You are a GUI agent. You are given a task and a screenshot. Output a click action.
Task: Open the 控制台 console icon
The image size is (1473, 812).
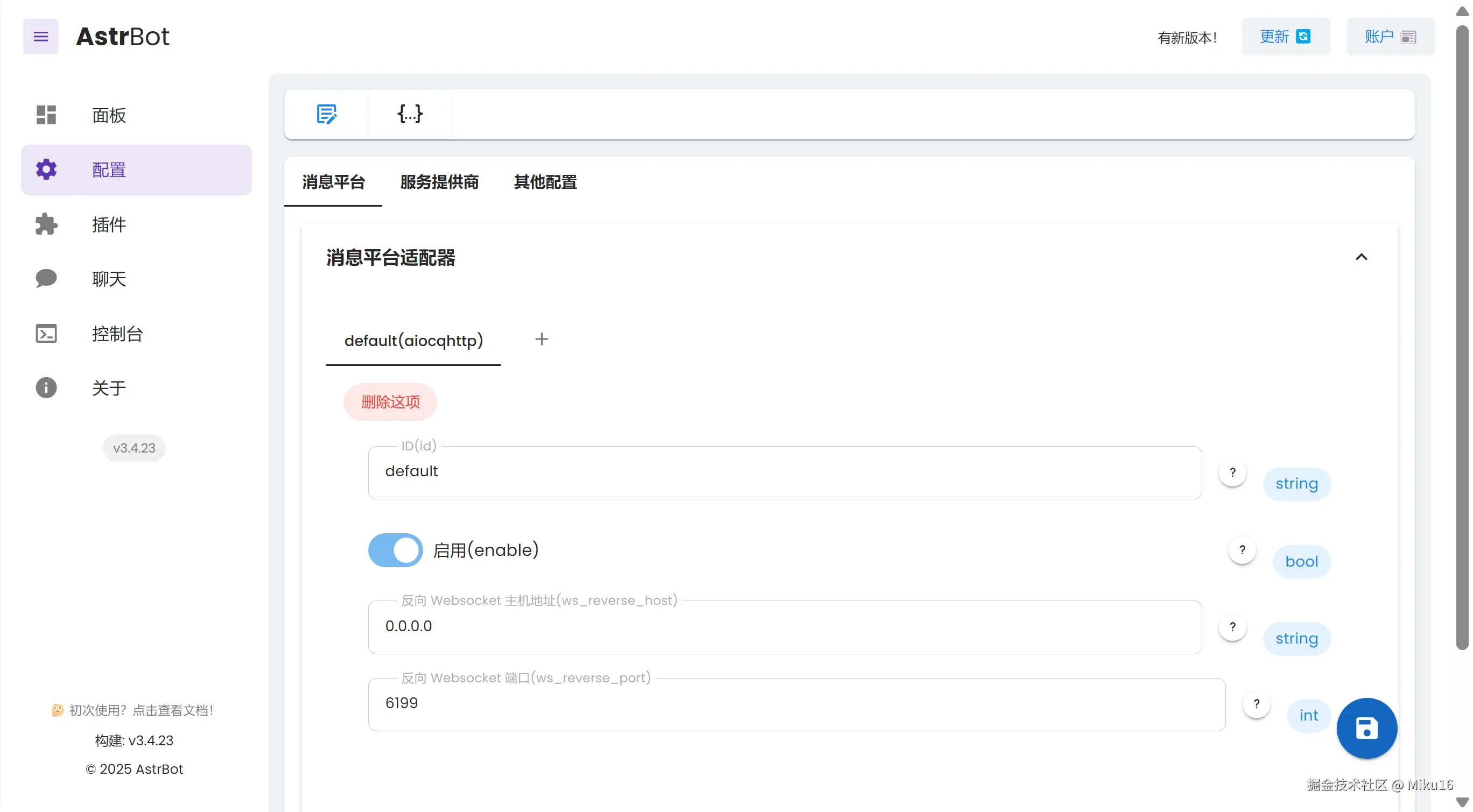coord(46,333)
